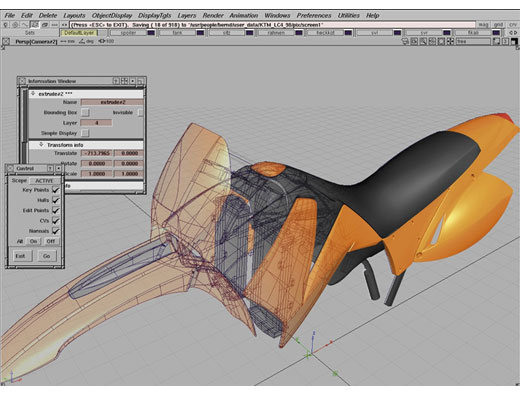Collapse the Transform info section
This screenshot has height=395, width=520.
click(41, 145)
